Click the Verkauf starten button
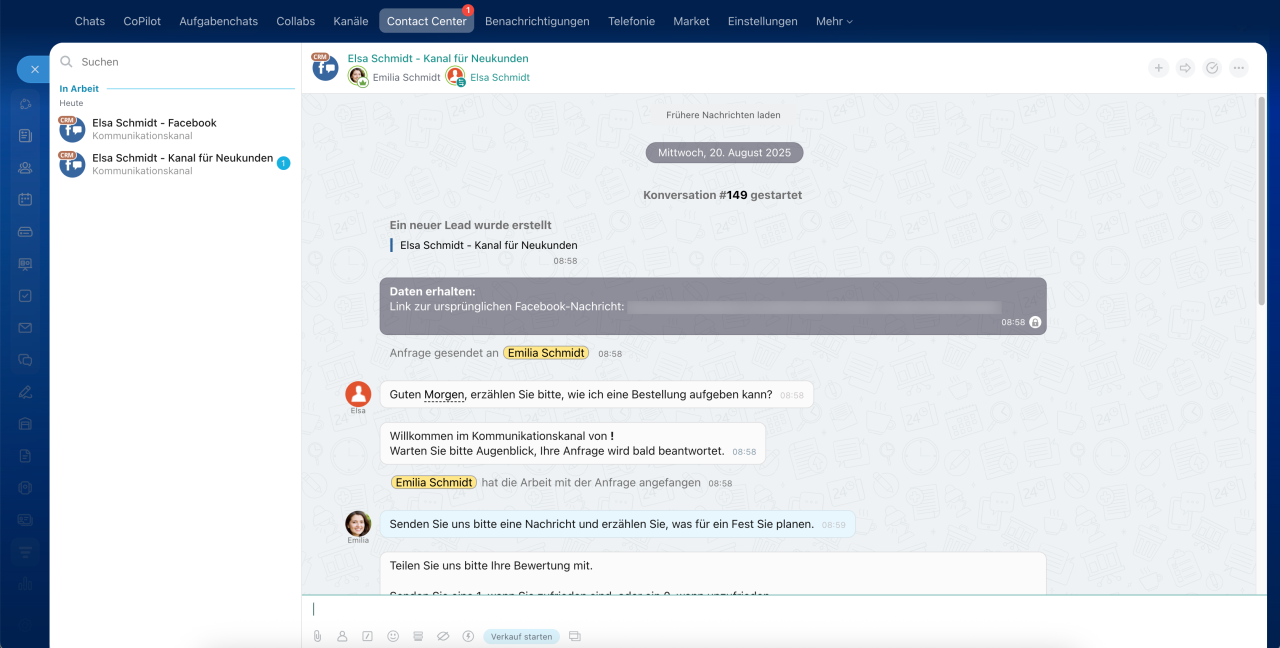 521,636
